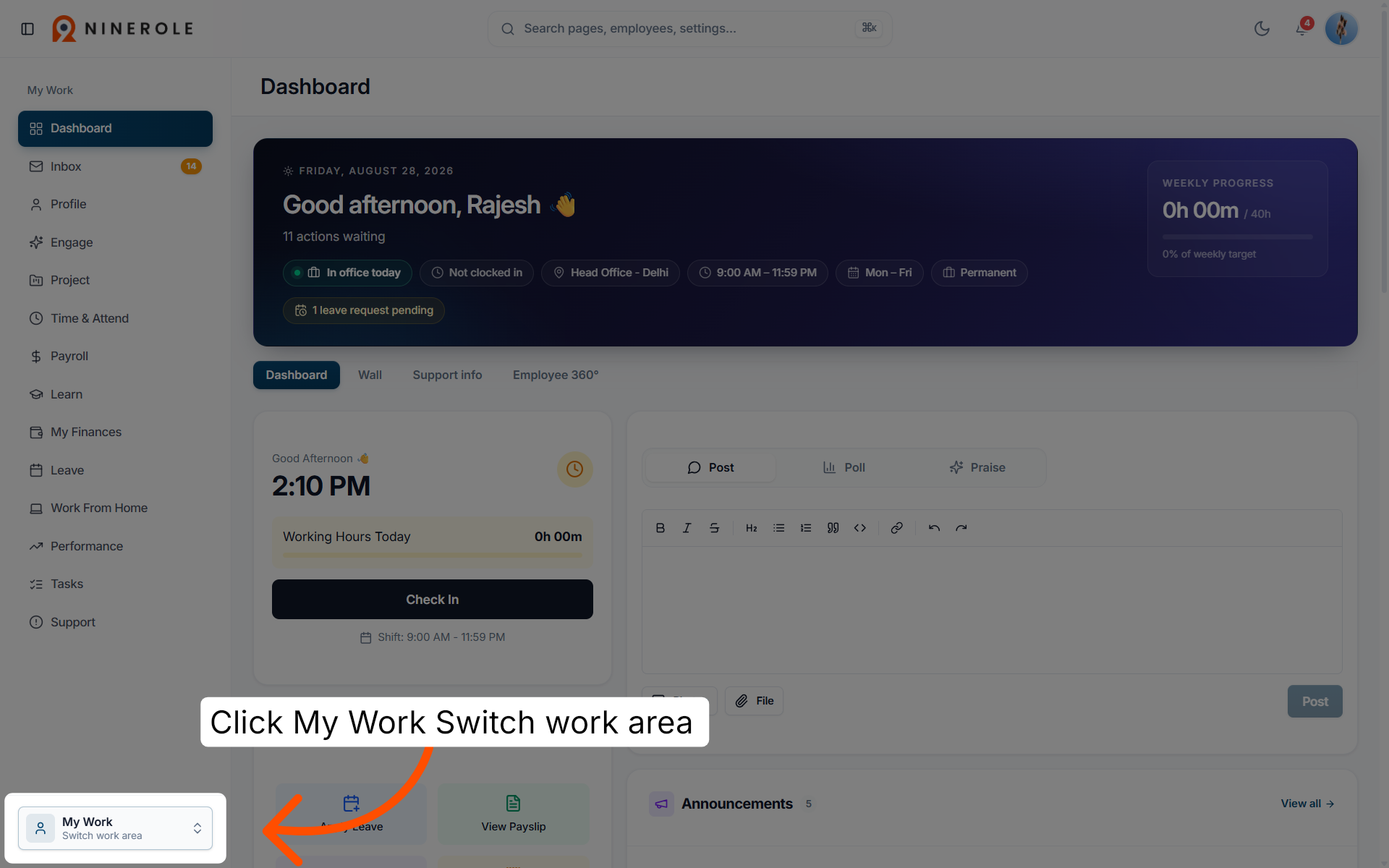The height and width of the screenshot is (868, 1389).
Task: Insert numbered list
Action: 806,528
